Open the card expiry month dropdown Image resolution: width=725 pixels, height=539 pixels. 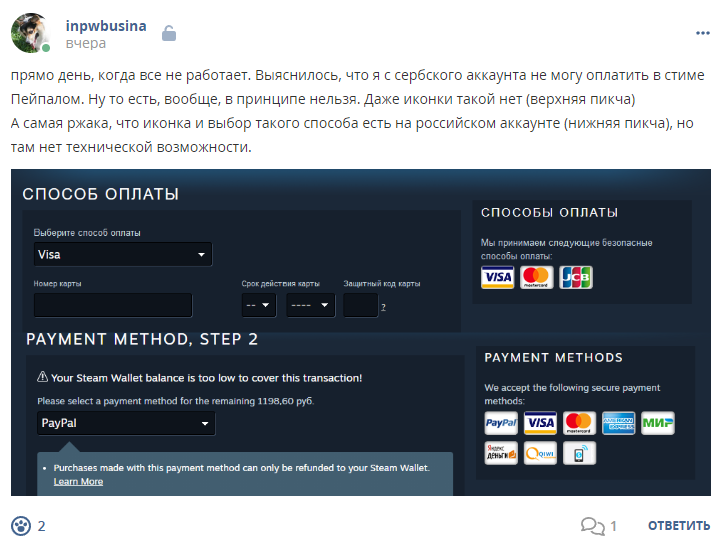point(258,305)
